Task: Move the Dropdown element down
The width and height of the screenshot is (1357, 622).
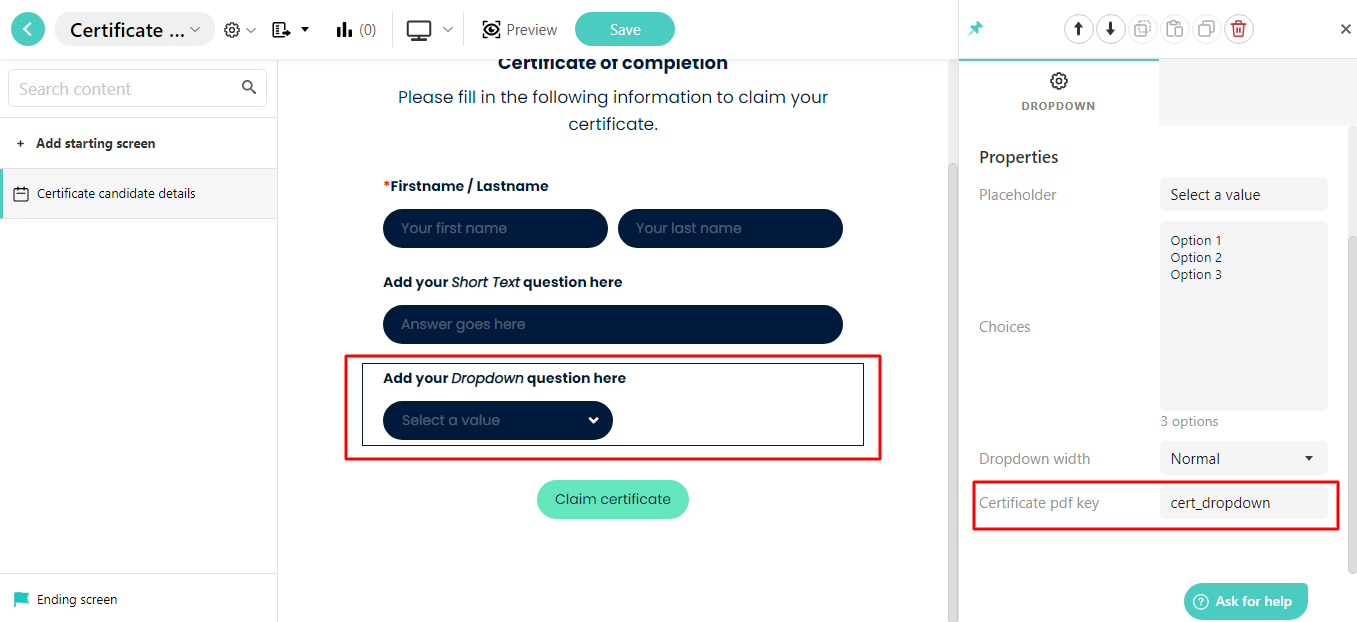Action: pos(1110,29)
